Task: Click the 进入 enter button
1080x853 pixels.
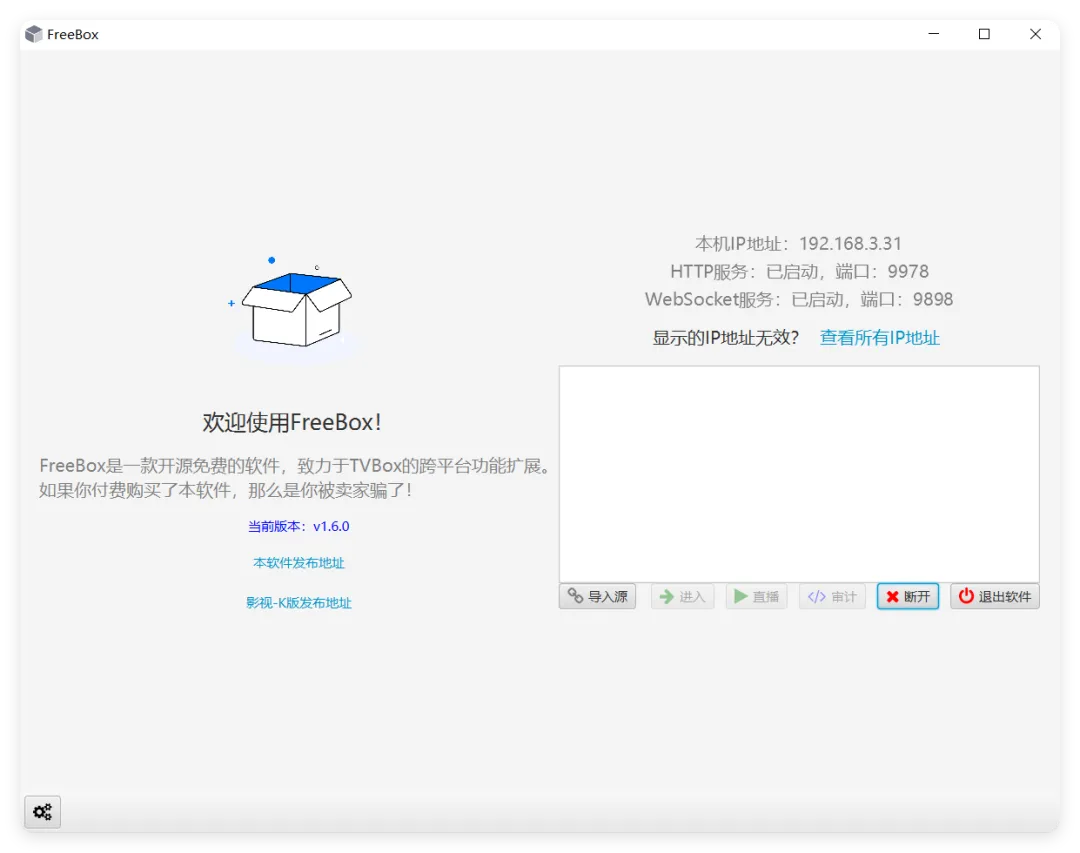Action: [x=683, y=596]
